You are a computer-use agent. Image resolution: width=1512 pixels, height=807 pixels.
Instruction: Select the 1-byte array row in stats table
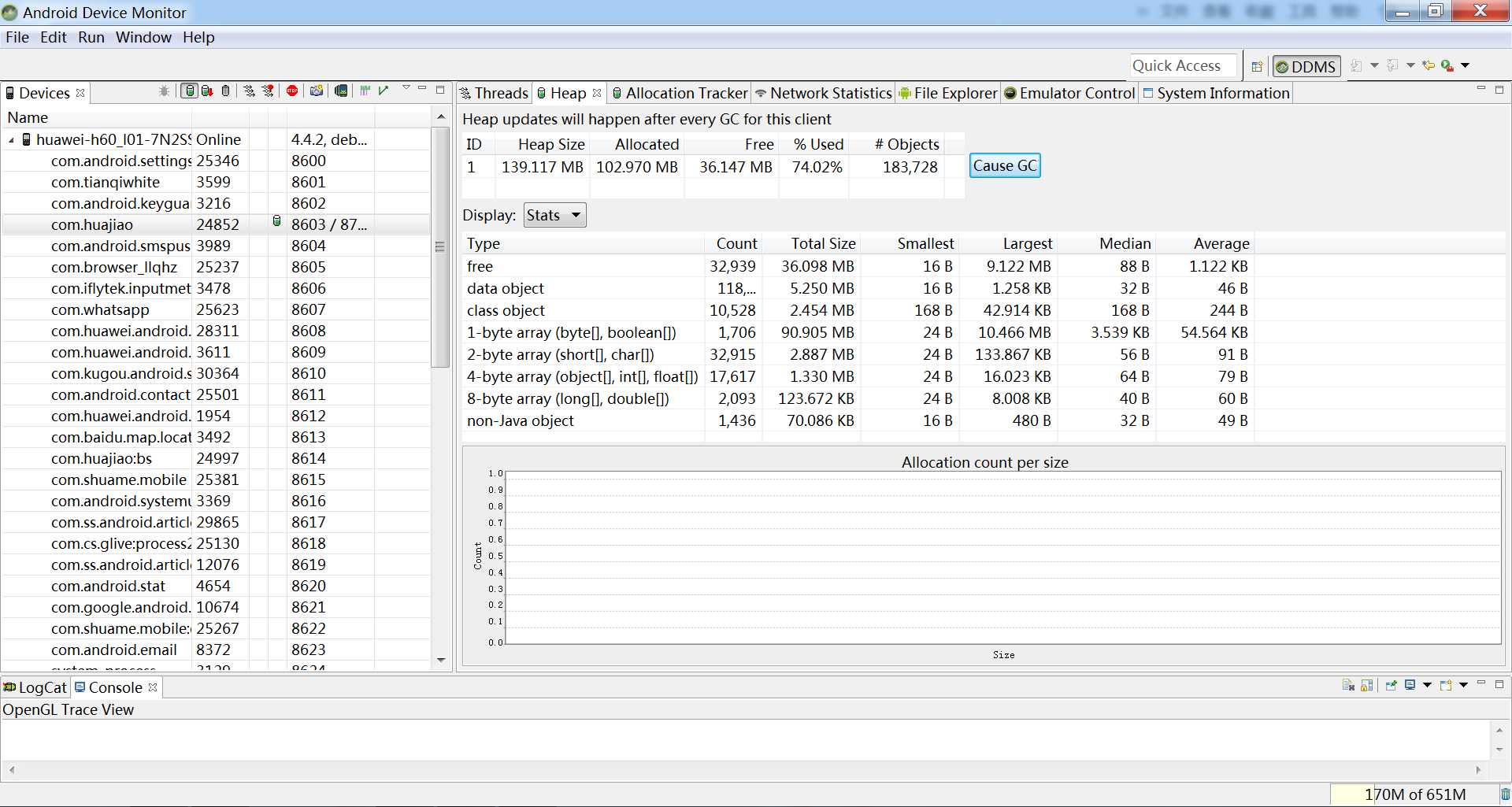pos(984,332)
